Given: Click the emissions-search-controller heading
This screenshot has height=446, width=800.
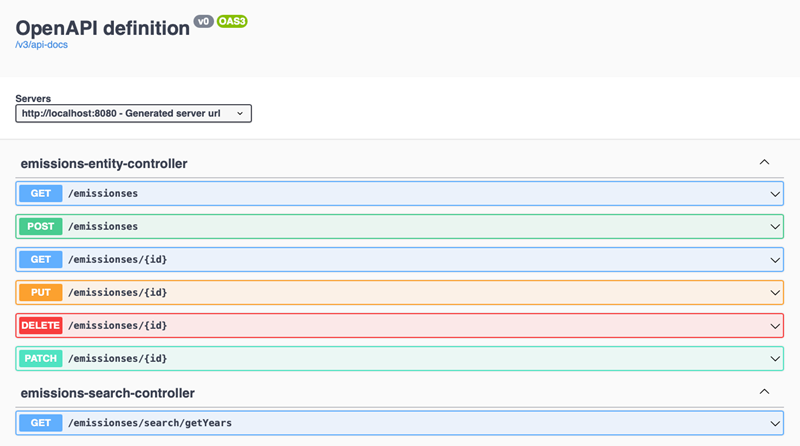Looking at the screenshot, I should click(x=107, y=393).
